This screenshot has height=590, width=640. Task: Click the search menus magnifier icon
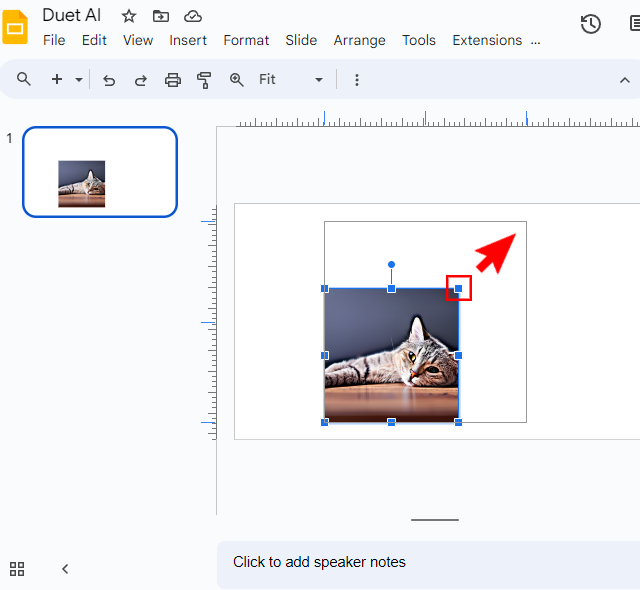point(24,79)
